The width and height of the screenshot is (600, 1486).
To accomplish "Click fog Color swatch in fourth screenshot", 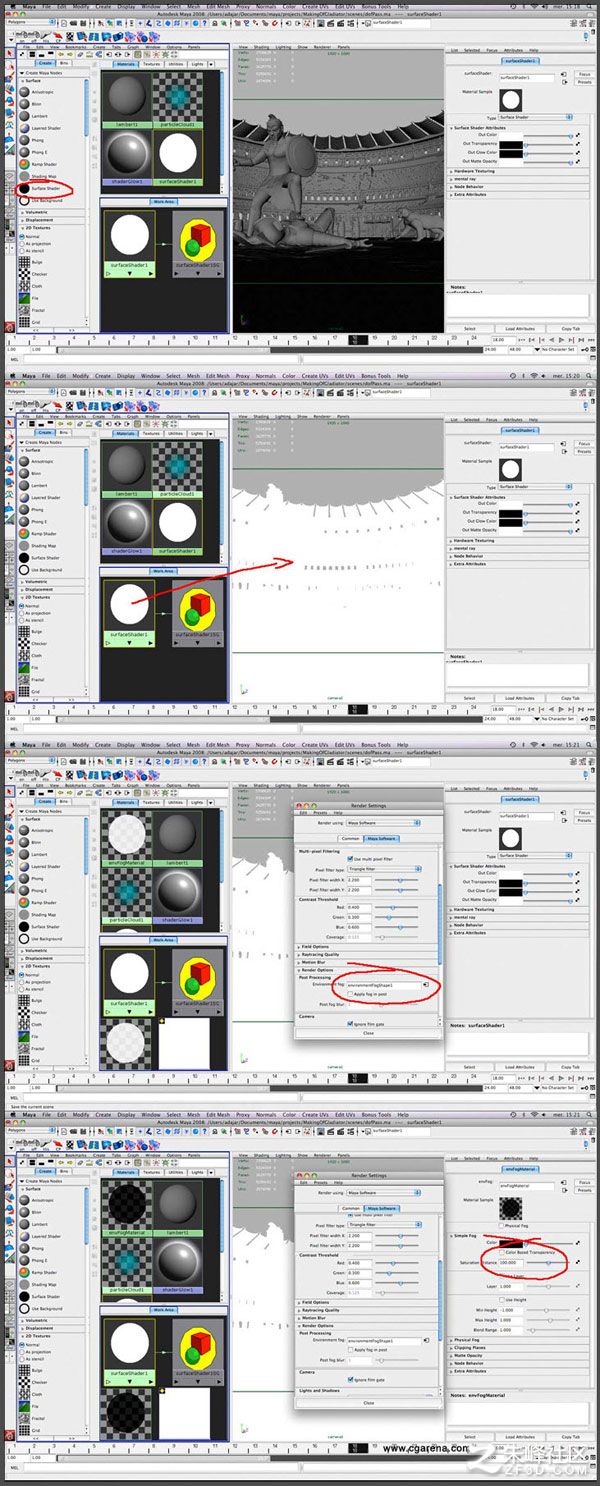I will pyautogui.click(x=510, y=1244).
